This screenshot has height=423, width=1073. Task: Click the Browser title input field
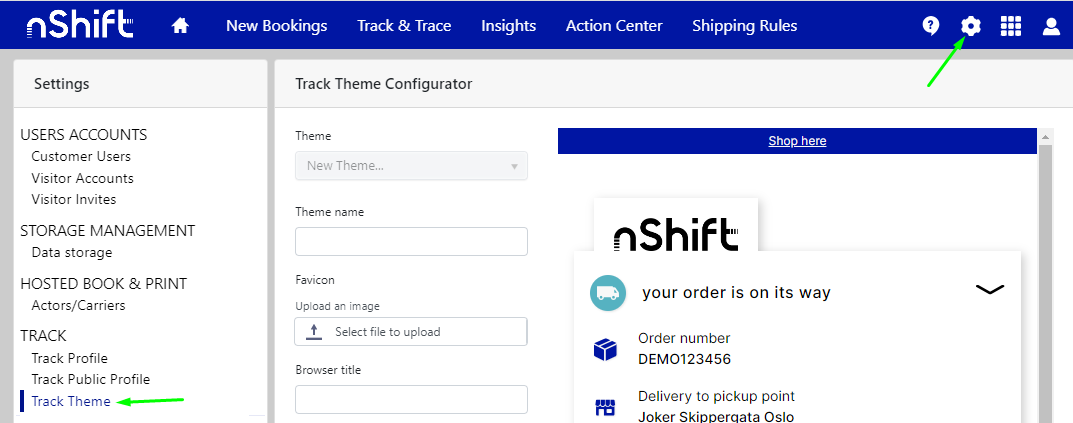(411, 399)
